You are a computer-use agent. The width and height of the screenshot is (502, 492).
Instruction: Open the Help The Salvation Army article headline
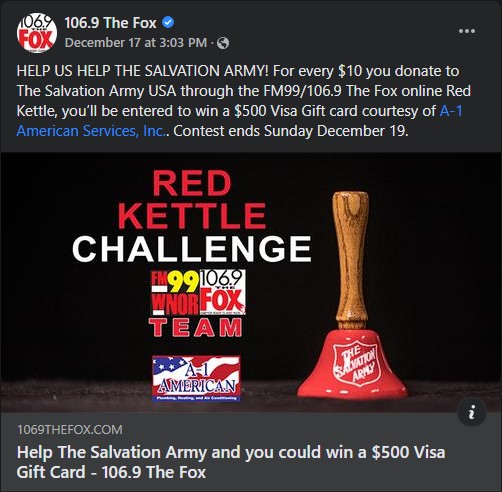(x=231, y=462)
